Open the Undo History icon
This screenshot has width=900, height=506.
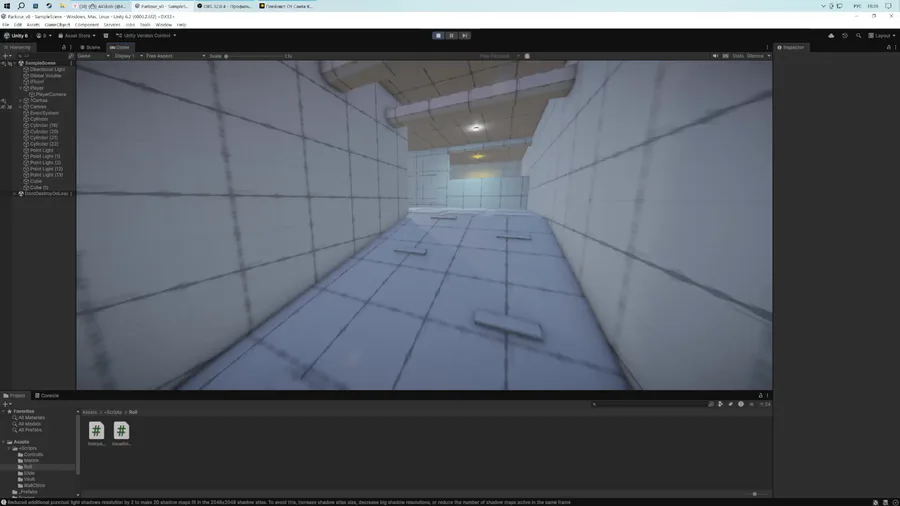[845, 36]
